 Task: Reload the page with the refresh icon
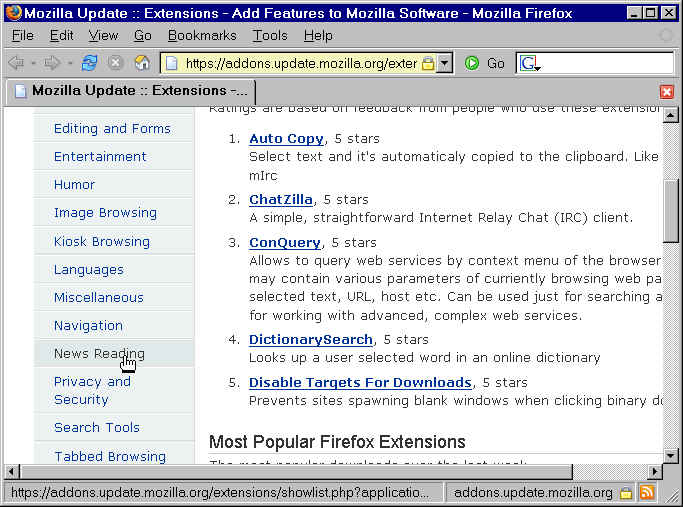89,64
